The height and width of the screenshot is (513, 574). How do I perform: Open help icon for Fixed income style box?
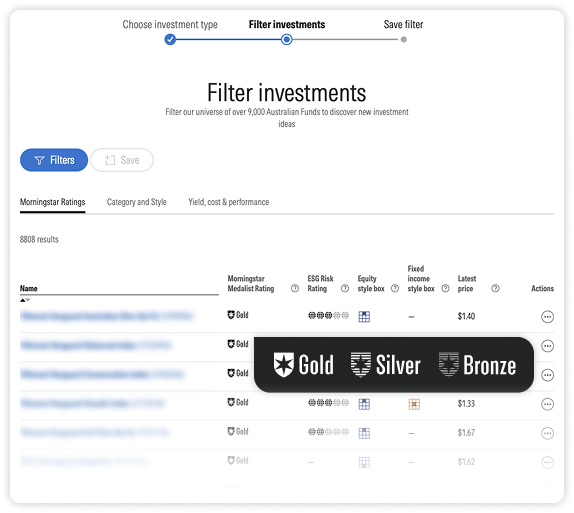tap(445, 289)
